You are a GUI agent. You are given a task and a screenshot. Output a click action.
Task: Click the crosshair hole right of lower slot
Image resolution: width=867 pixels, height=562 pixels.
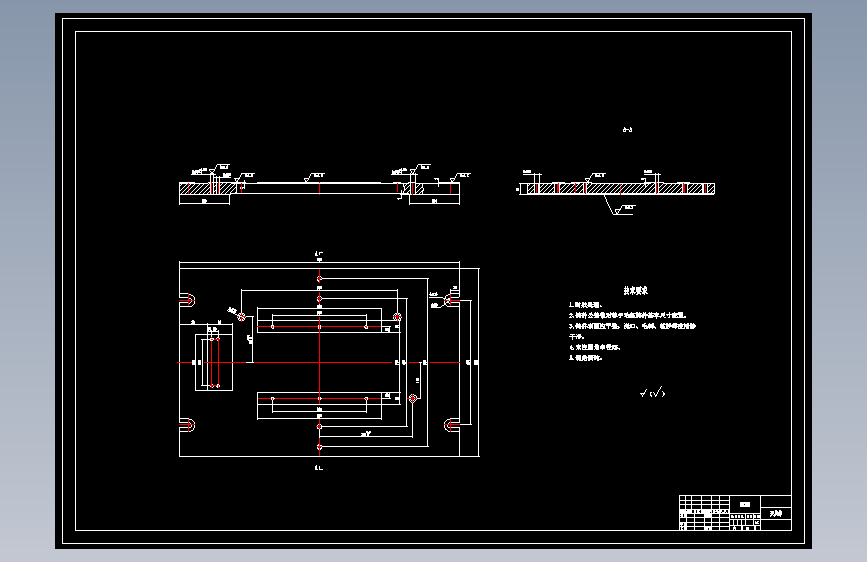pos(412,398)
